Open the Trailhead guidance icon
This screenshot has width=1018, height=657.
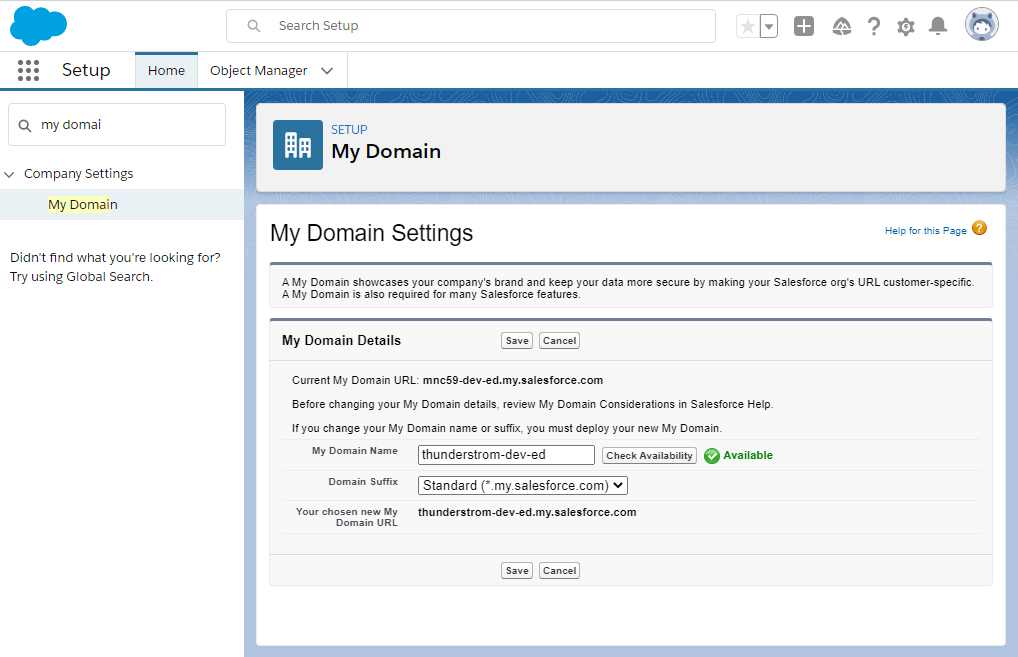click(841, 27)
